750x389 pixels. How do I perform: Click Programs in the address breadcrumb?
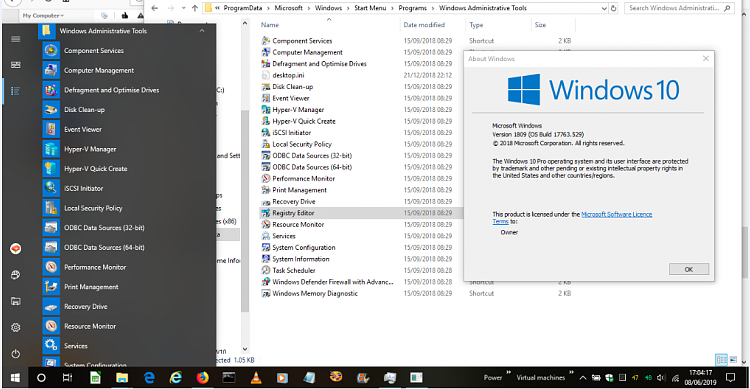(x=412, y=8)
